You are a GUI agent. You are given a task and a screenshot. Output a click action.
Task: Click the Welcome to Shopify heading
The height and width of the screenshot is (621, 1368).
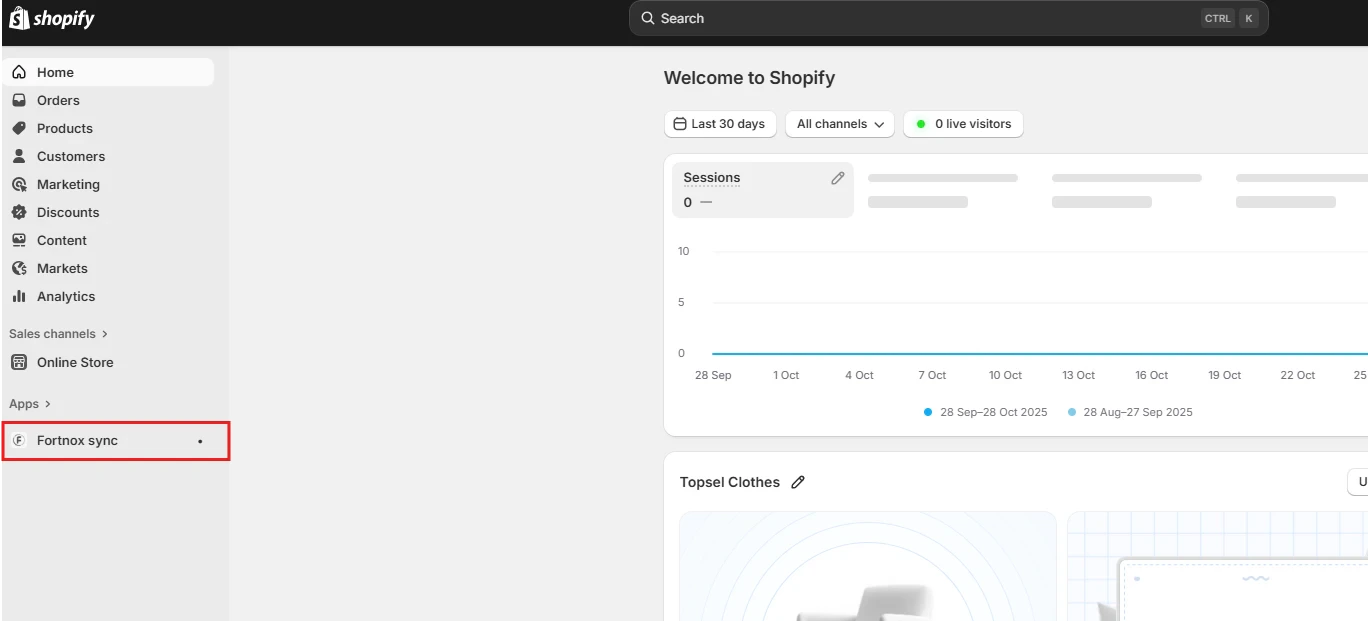pyautogui.click(x=749, y=78)
